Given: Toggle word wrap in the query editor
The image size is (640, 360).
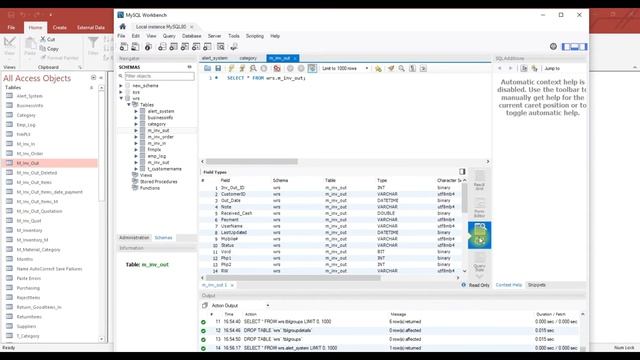Looking at the screenshot, I should (423, 68).
